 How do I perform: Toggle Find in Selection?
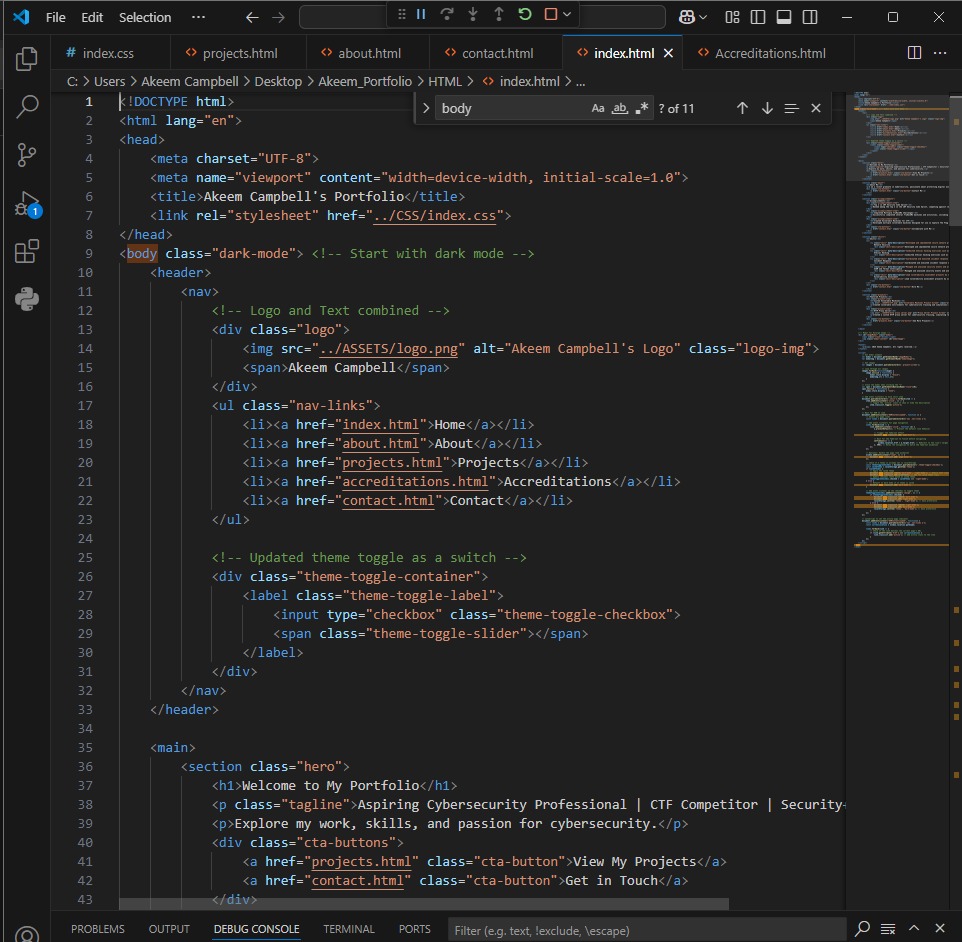791,109
